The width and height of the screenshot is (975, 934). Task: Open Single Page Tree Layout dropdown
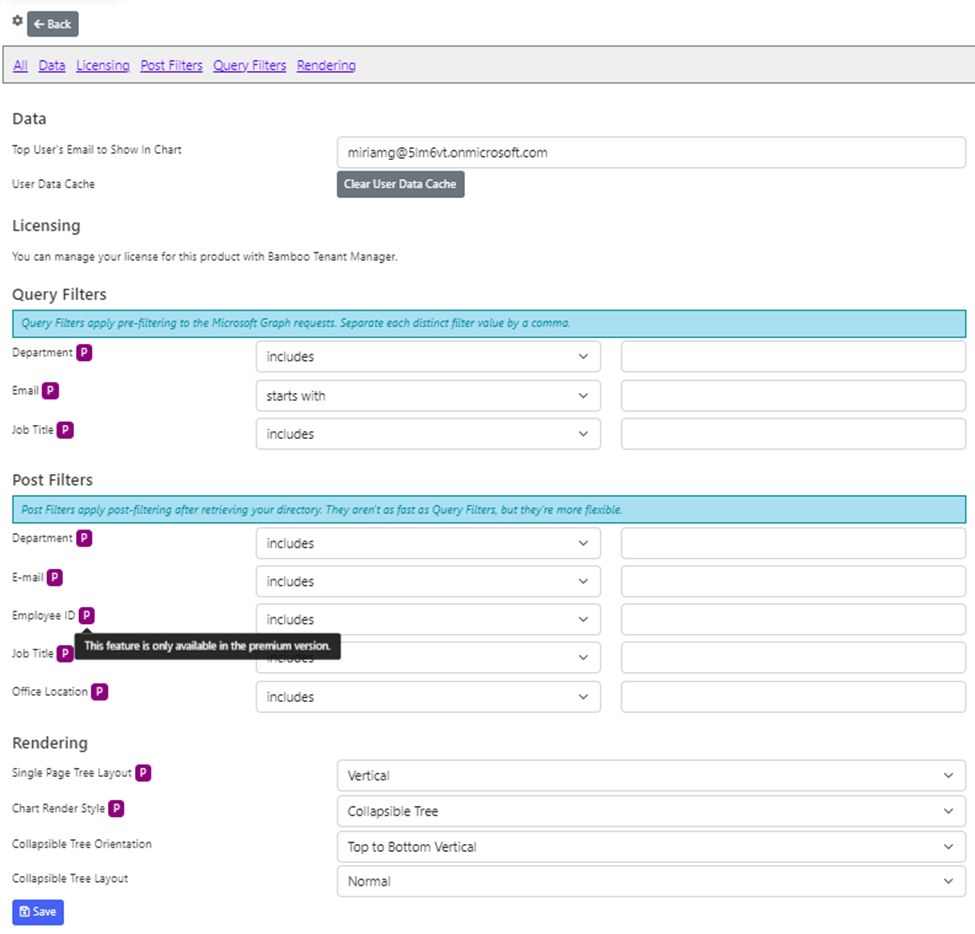[x=651, y=775]
